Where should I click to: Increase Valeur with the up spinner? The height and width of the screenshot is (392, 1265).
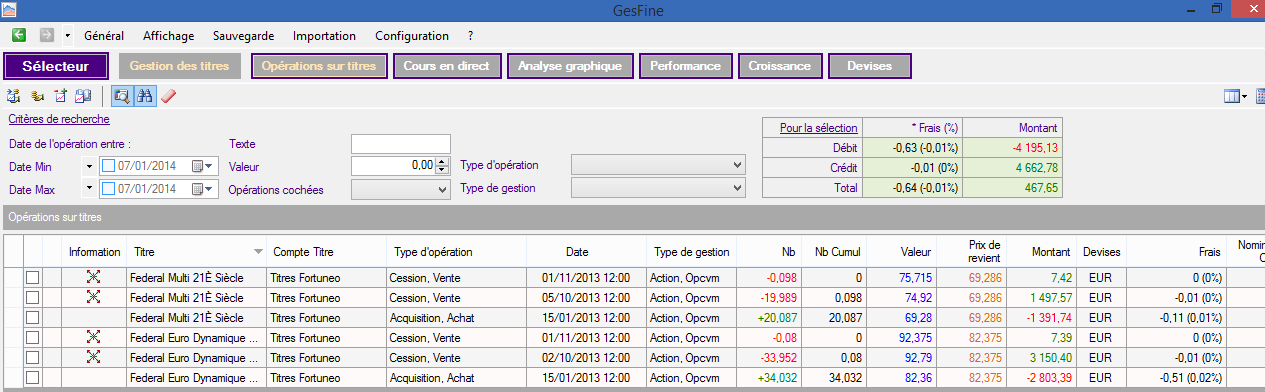[443, 161]
